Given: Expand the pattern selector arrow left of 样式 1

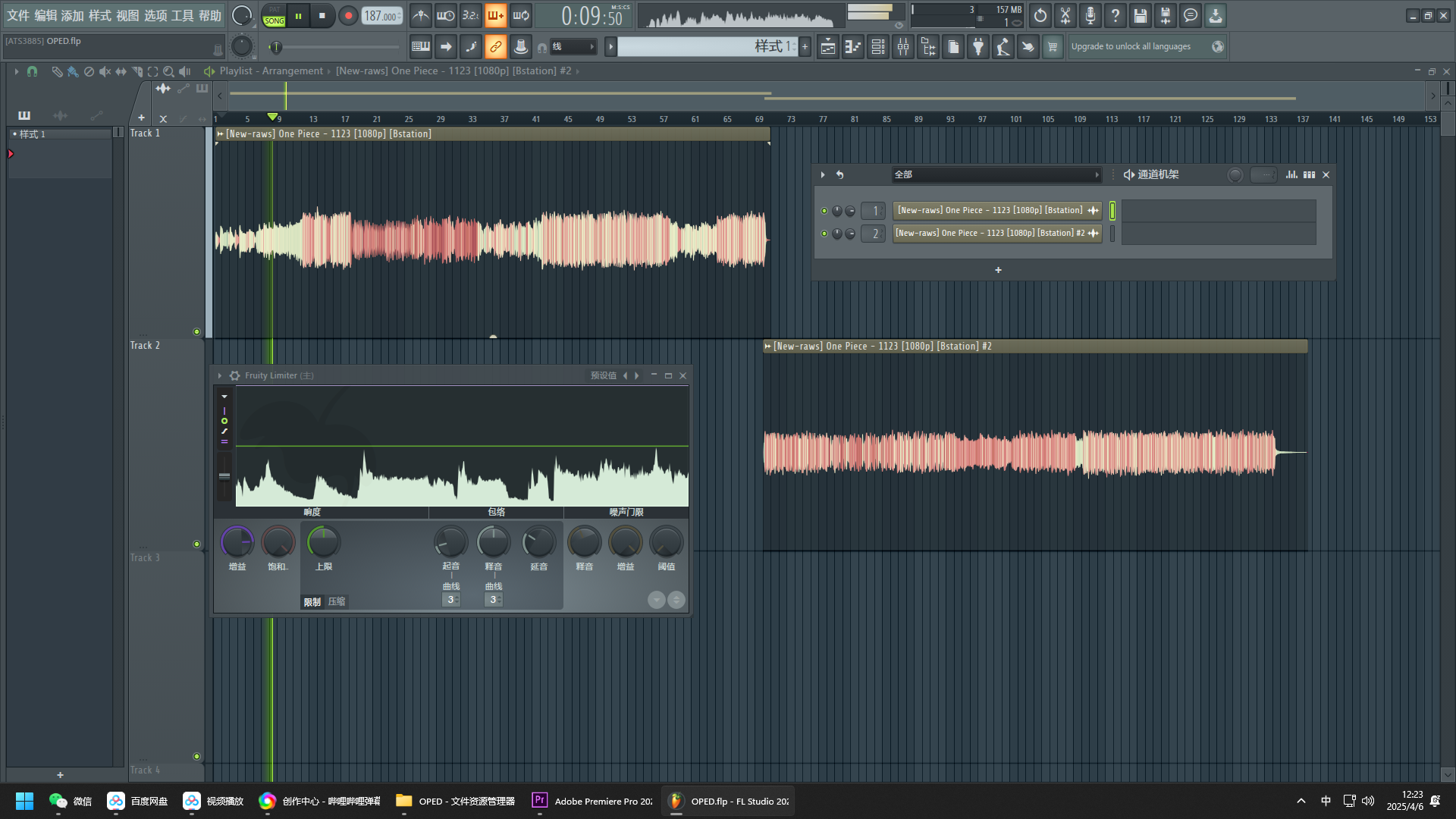Looking at the screenshot, I should 610,47.
